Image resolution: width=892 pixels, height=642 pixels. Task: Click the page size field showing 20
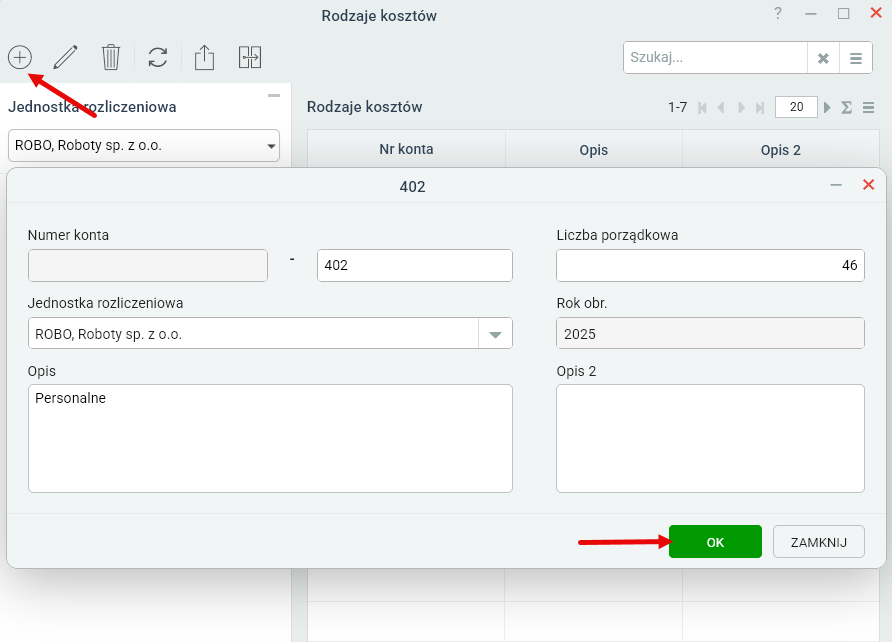796,107
